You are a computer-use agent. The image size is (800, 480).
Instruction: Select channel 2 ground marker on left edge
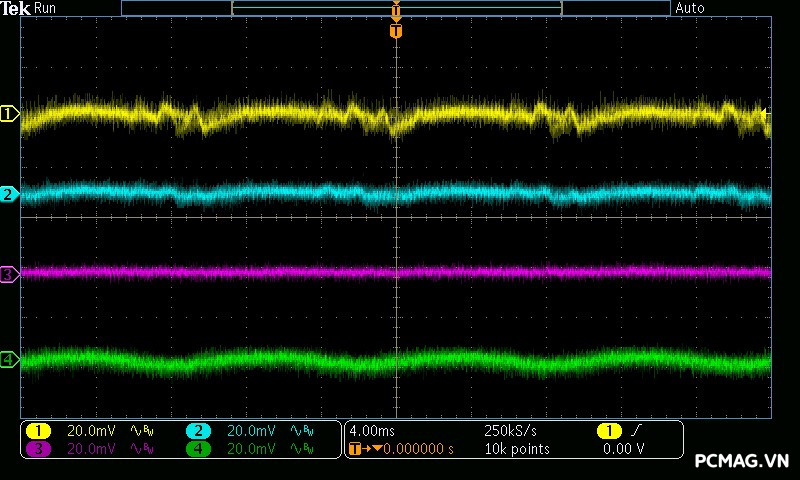(x=9, y=194)
